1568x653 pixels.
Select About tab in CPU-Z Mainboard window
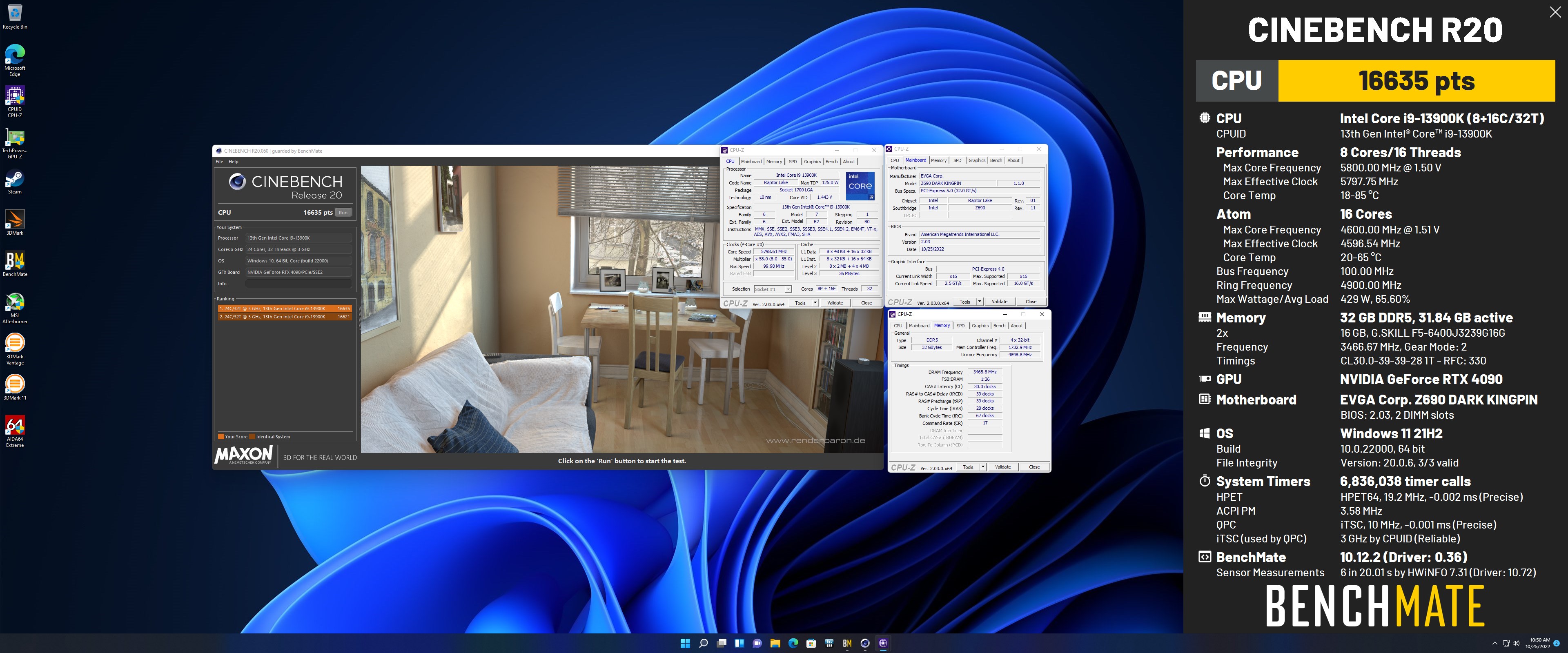click(1013, 161)
